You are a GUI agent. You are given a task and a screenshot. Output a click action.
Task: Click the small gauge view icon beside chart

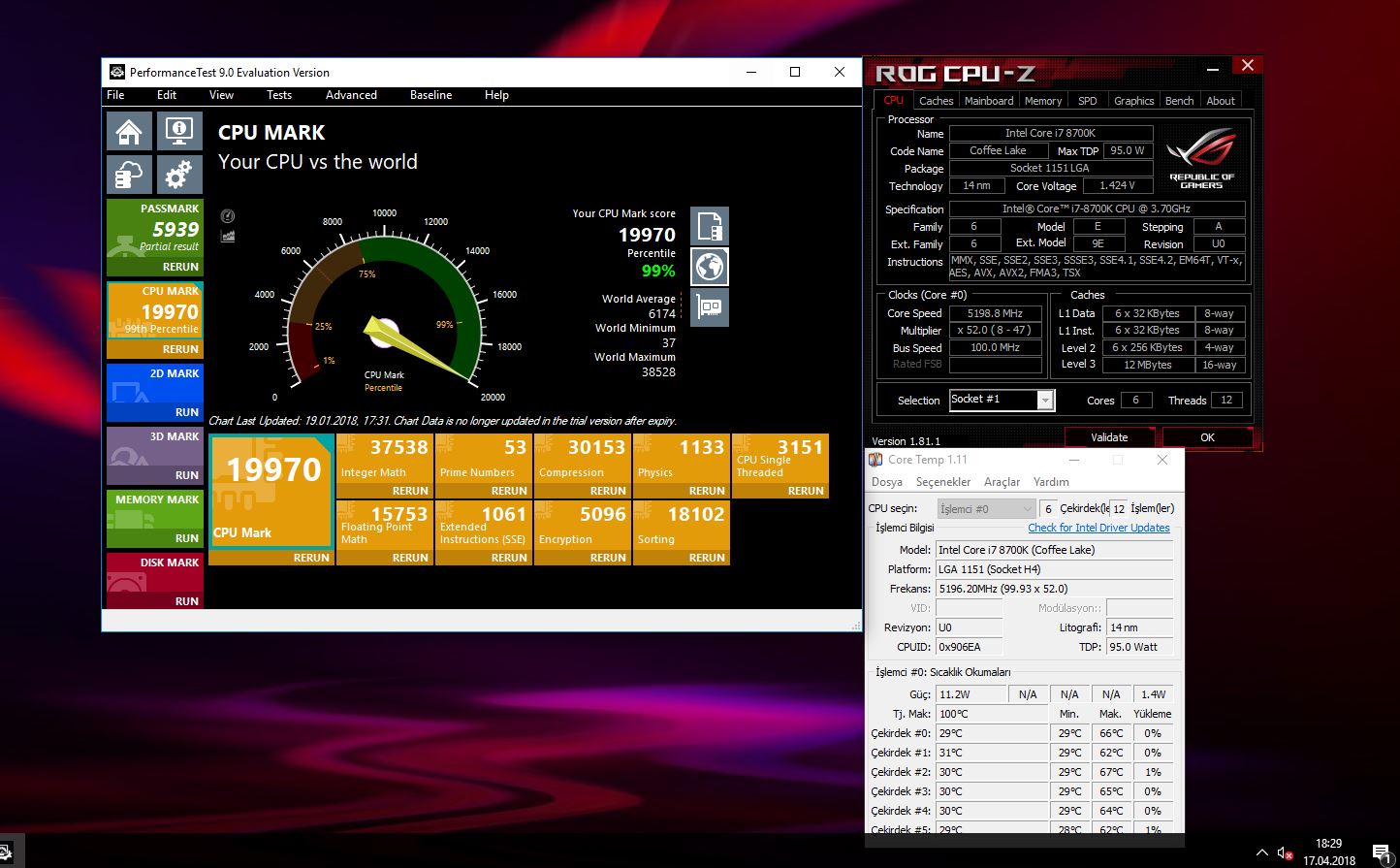pos(228,216)
